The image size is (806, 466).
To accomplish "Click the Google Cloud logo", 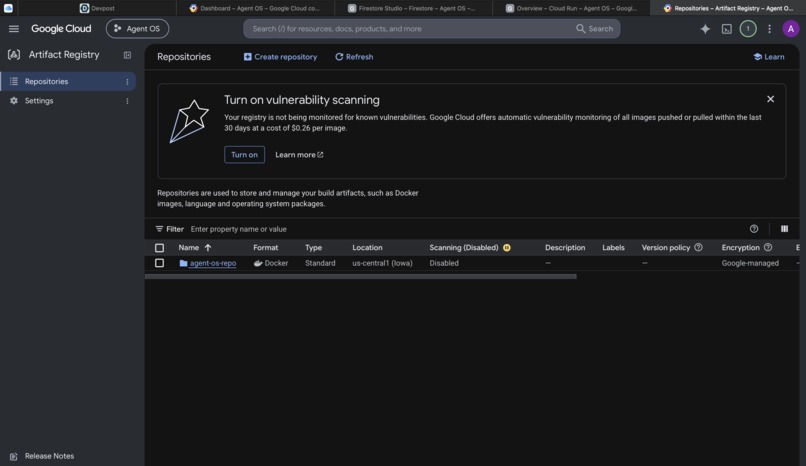I will click(x=61, y=29).
